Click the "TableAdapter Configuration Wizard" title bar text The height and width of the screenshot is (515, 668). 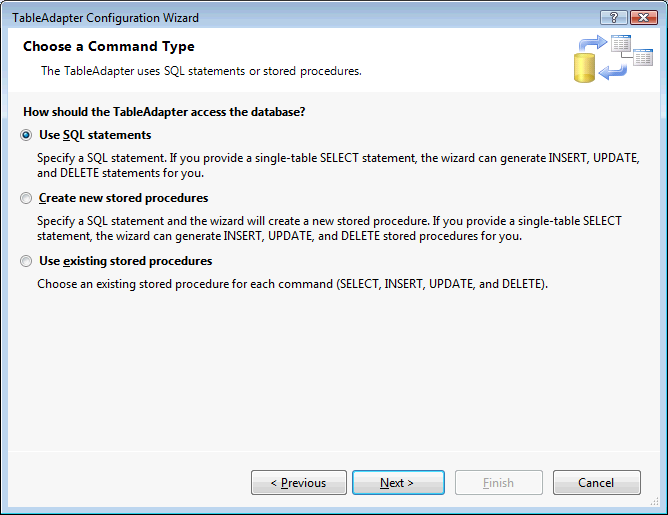point(105,18)
